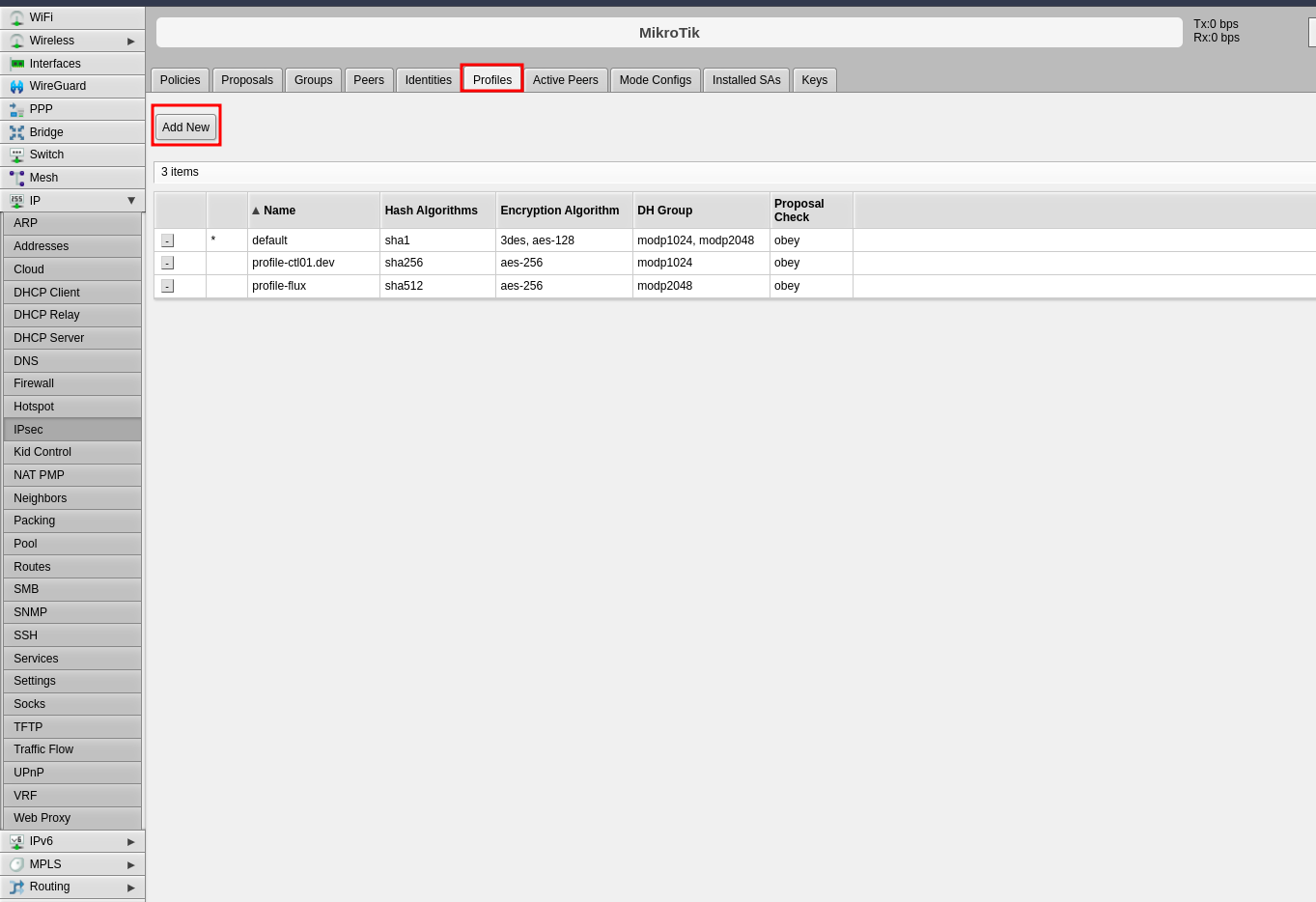The width and height of the screenshot is (1316, 902).
Task: Open the Installed SAs tab
Action: click(x=746, y=80)
